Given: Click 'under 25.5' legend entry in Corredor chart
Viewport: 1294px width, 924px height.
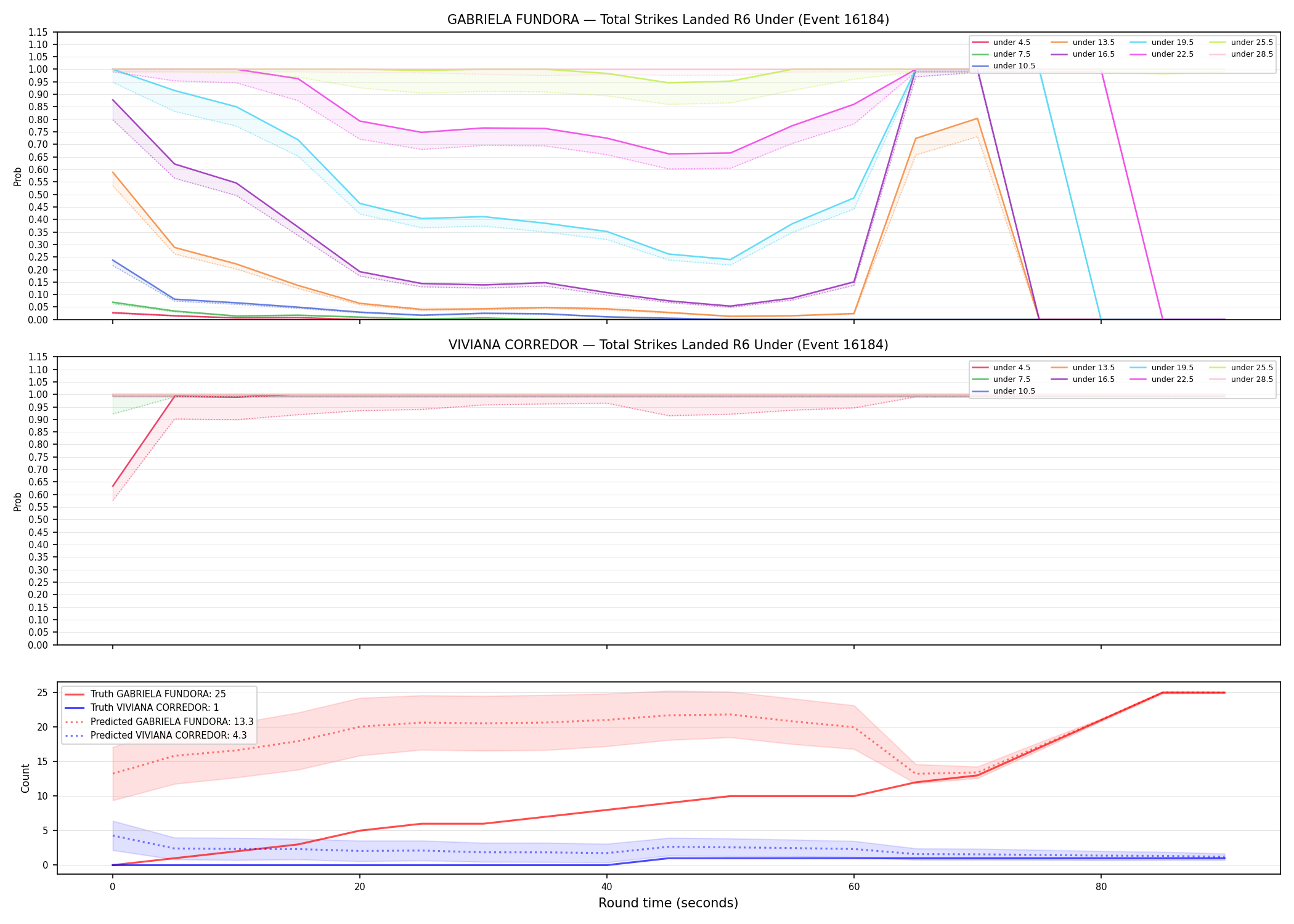Looking at the screenshot, I should 1242,368.
